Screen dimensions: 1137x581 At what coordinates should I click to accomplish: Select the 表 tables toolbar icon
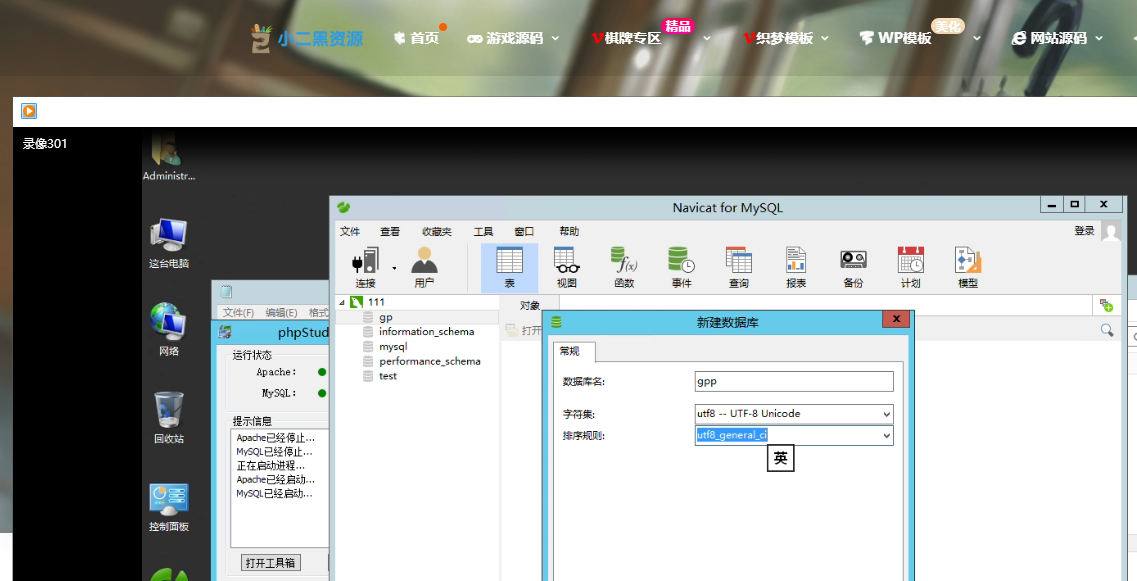[x=509, y=268]
